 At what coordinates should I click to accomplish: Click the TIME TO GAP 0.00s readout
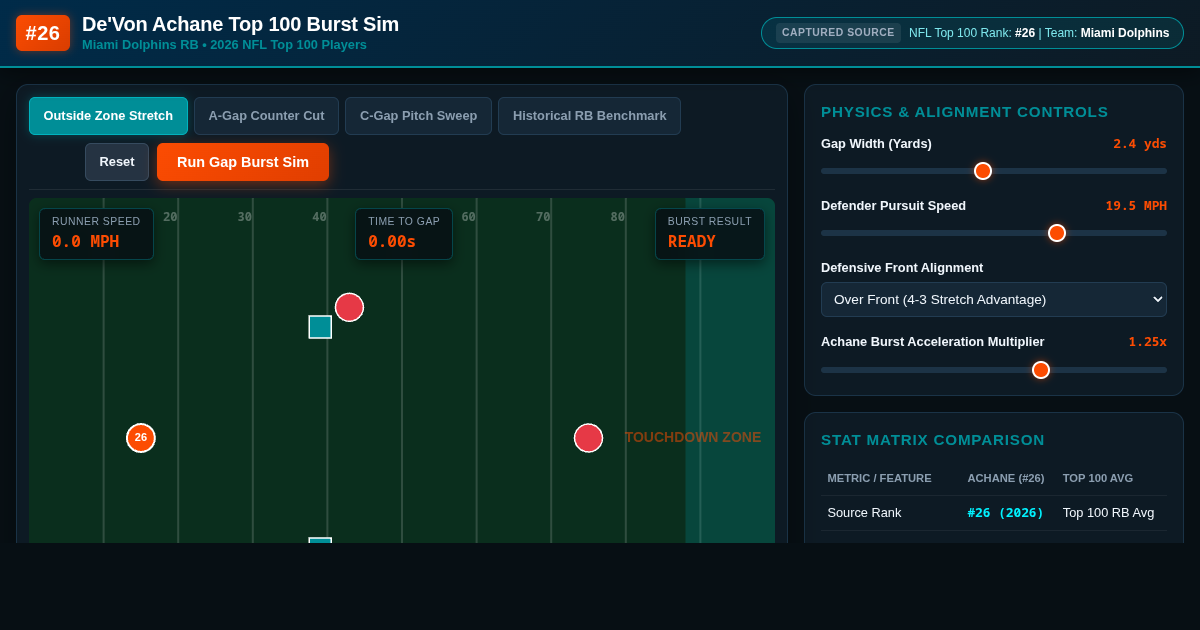(404, 234)
